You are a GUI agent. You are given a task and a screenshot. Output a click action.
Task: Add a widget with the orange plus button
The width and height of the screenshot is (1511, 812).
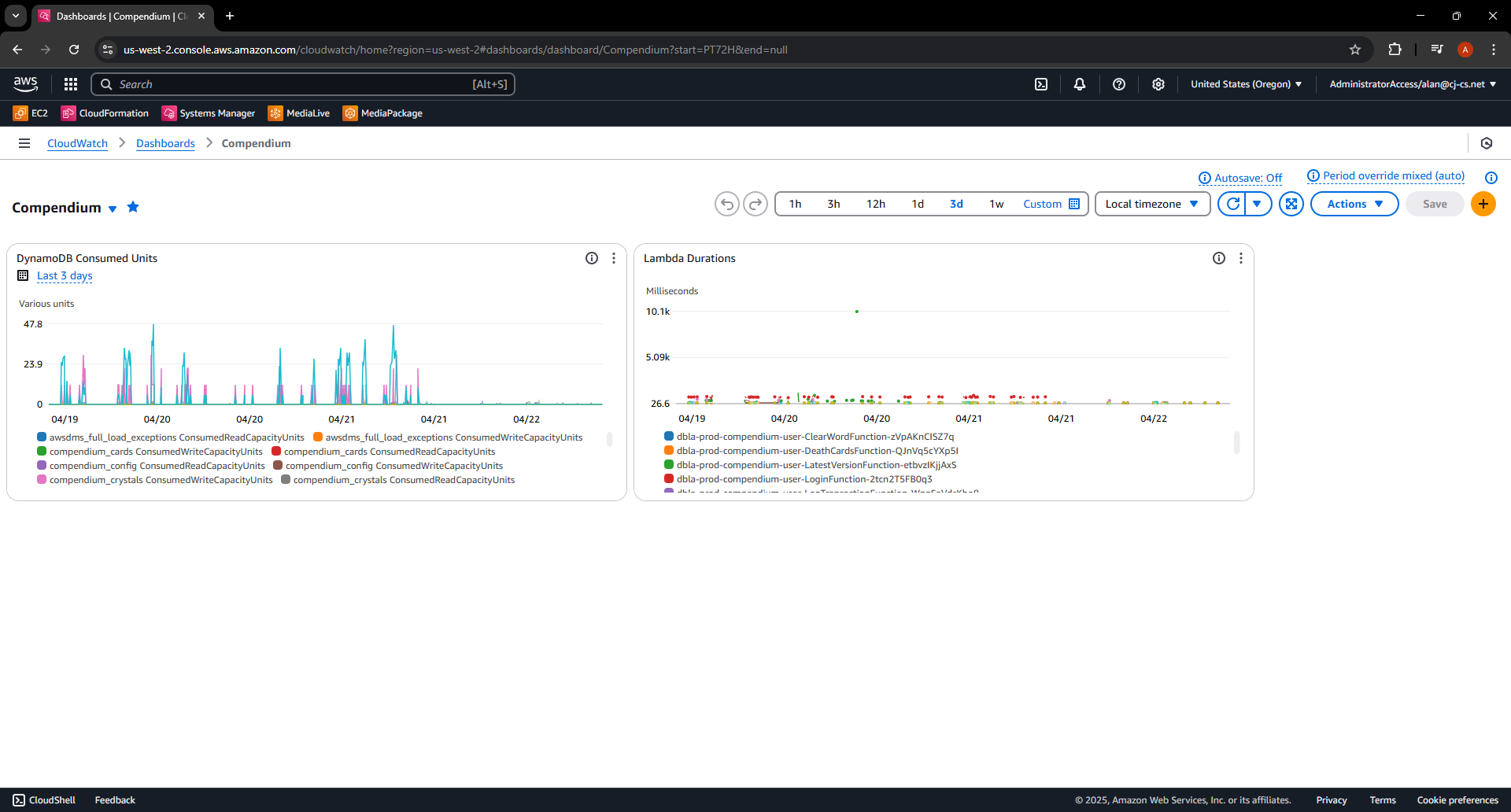point(1483,204)
